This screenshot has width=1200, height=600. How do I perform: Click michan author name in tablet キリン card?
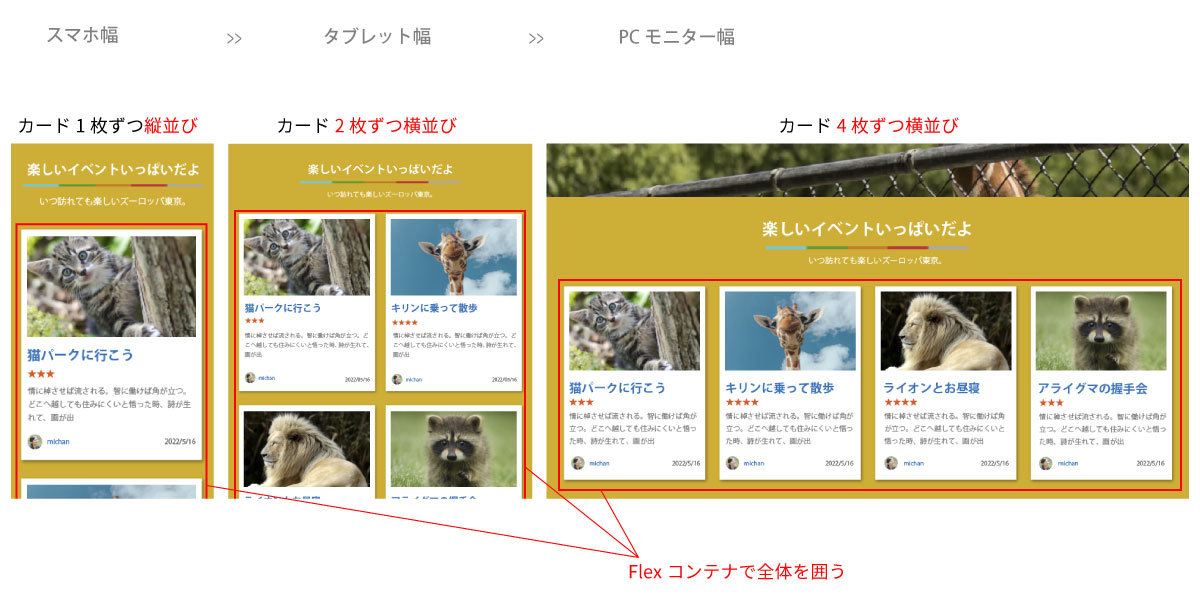tap(413, 380)
